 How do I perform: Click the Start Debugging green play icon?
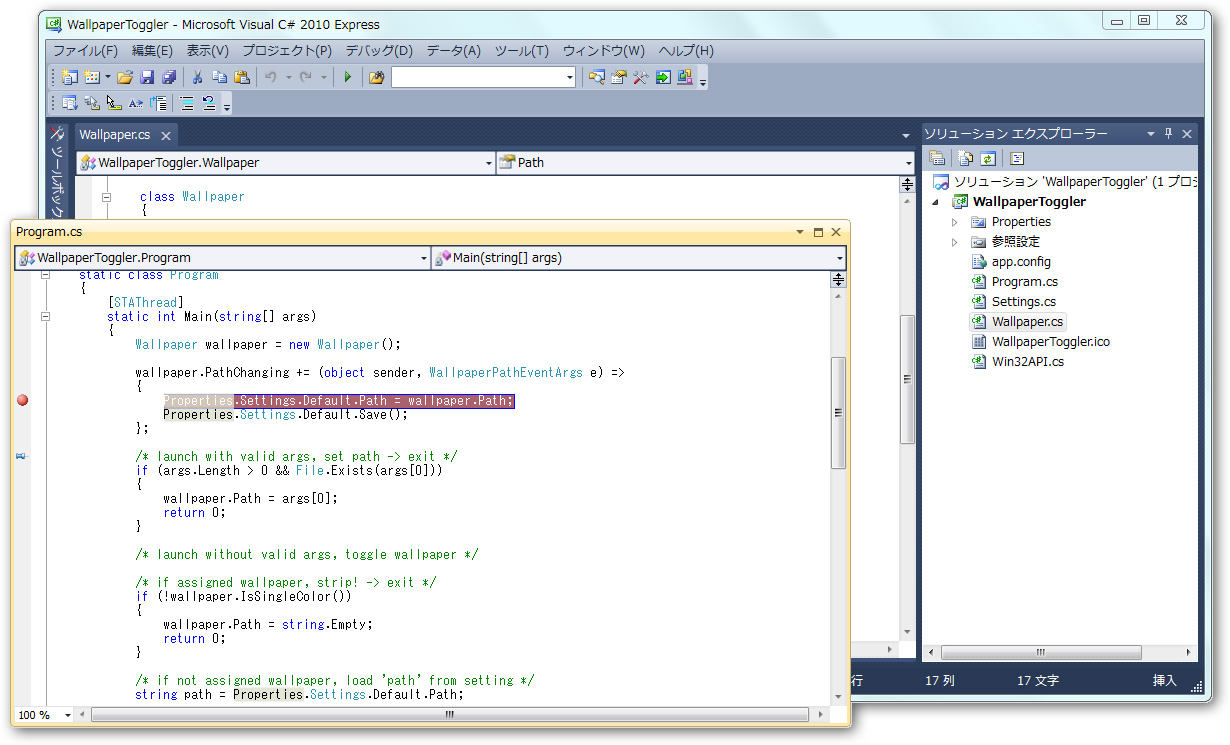pos(347,77)
